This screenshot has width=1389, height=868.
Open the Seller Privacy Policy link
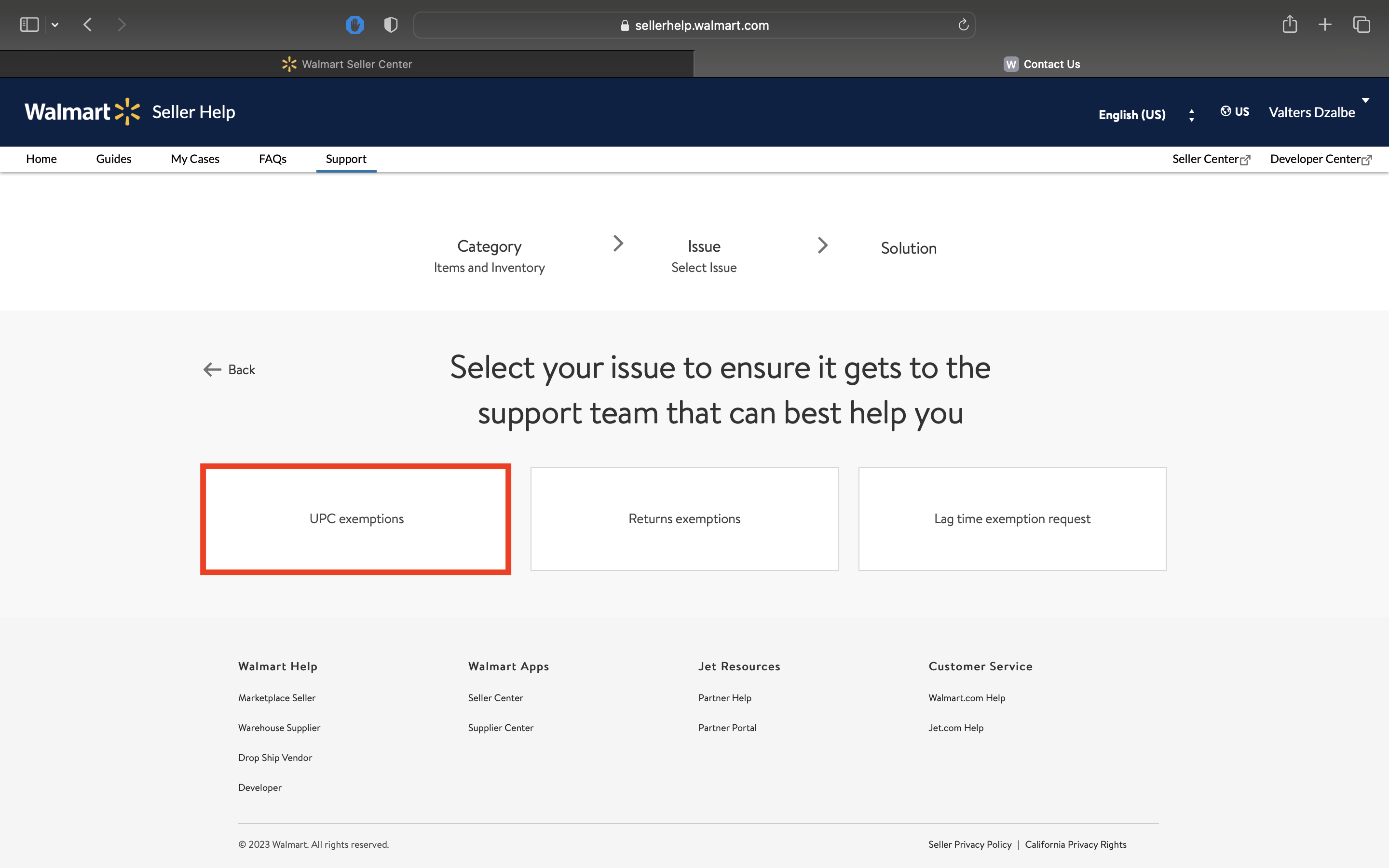969,844
